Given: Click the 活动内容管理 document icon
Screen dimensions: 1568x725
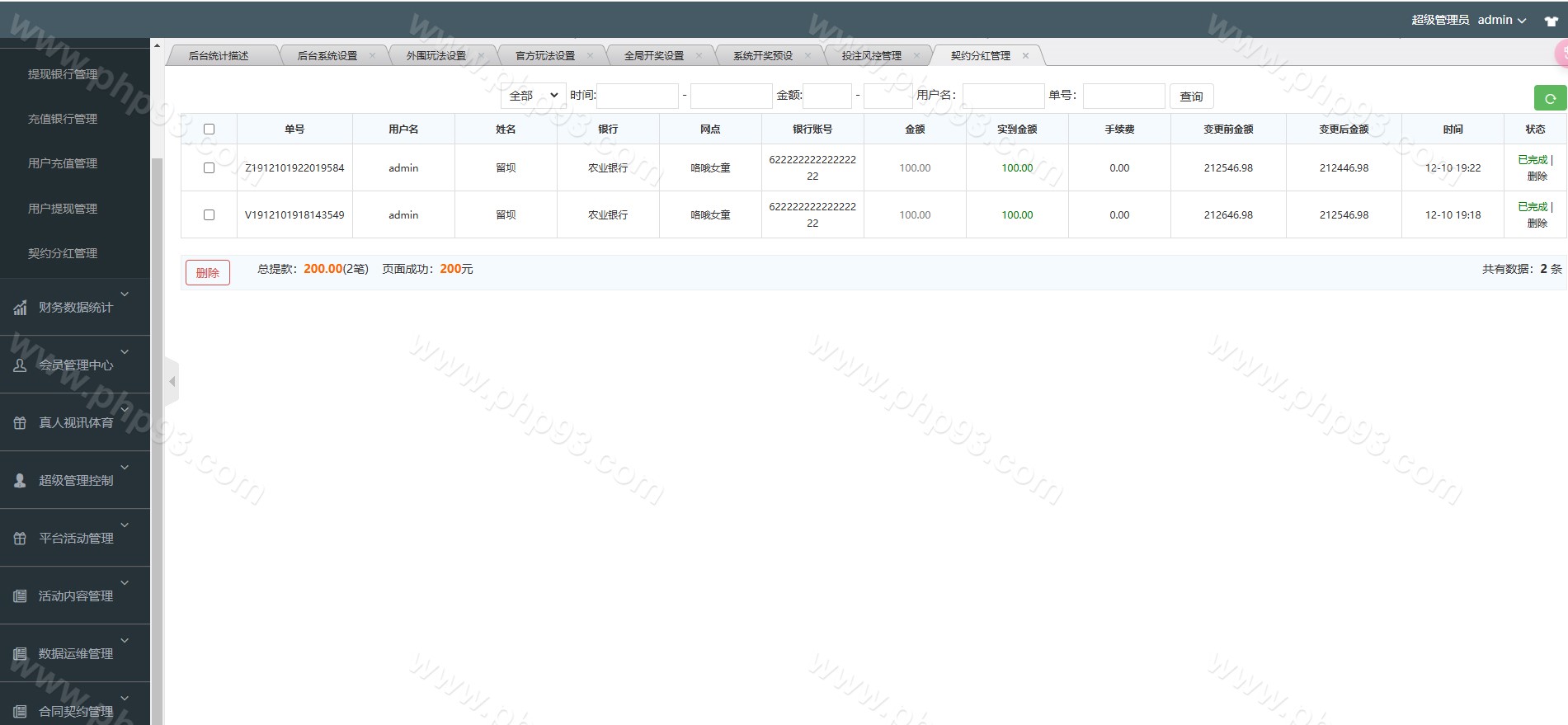Looking at the screenshot, I should tap(20, 596).
